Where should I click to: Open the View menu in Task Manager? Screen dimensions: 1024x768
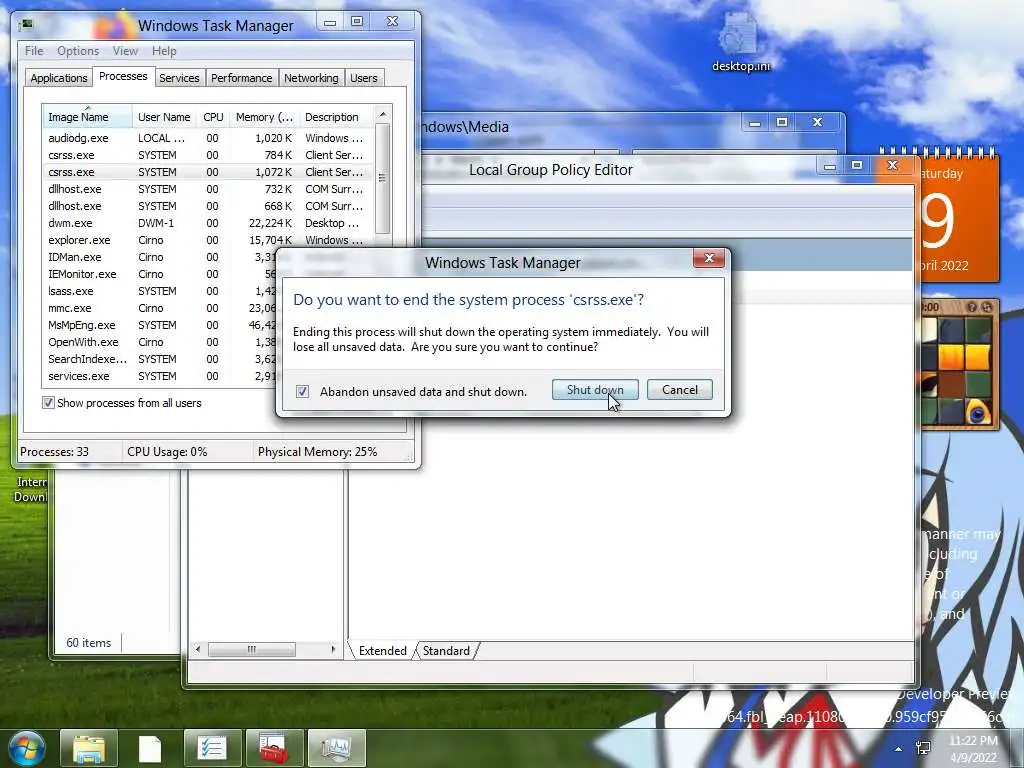125,51
